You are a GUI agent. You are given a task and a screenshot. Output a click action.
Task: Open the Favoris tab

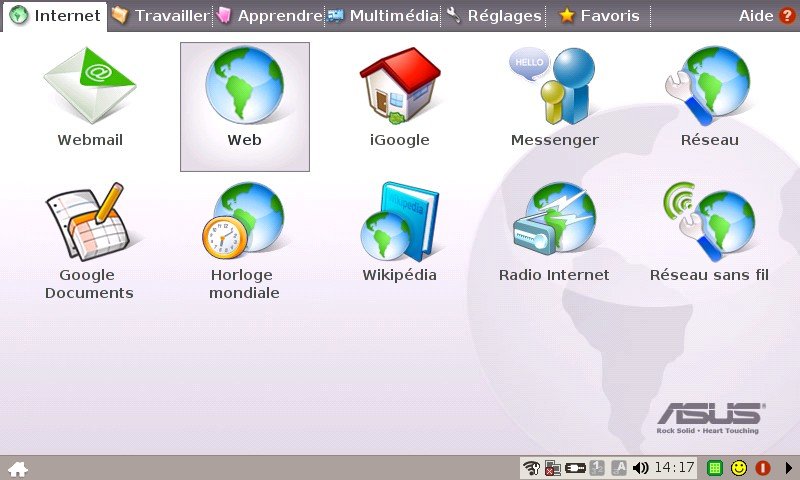tap(599, 16)
